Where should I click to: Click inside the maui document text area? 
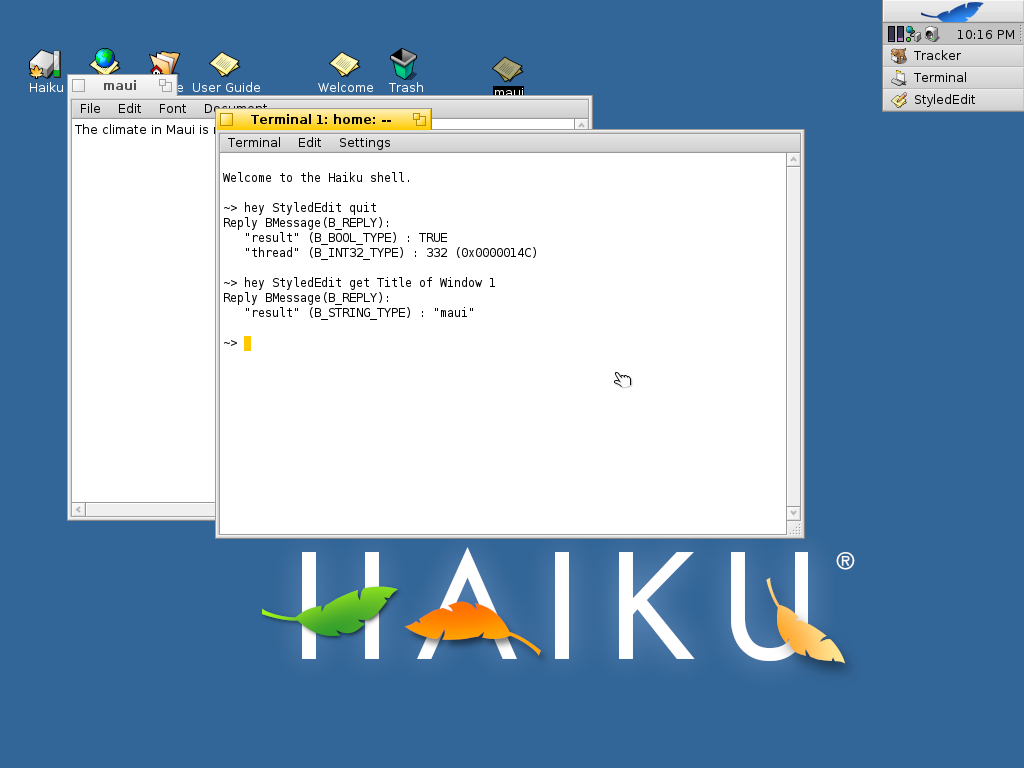140,300
